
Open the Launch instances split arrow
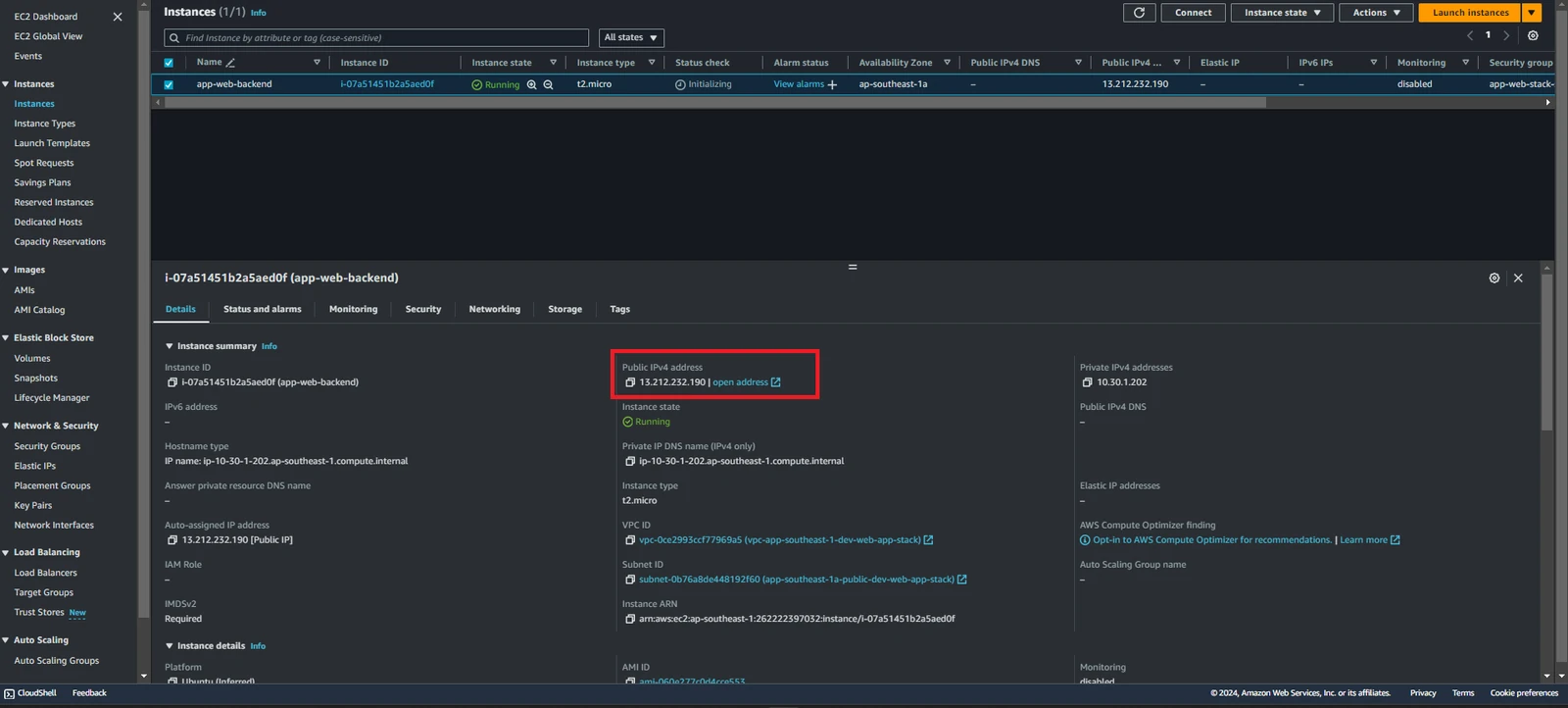tap(1531, 13)
